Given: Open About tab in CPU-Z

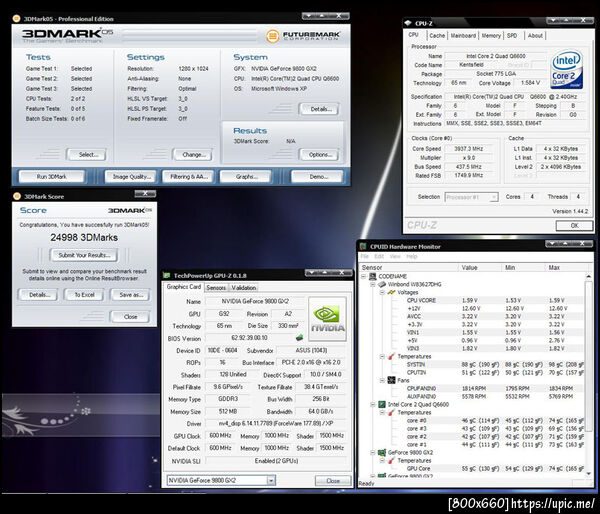Looking at the screenshot, I should (535, 36).
